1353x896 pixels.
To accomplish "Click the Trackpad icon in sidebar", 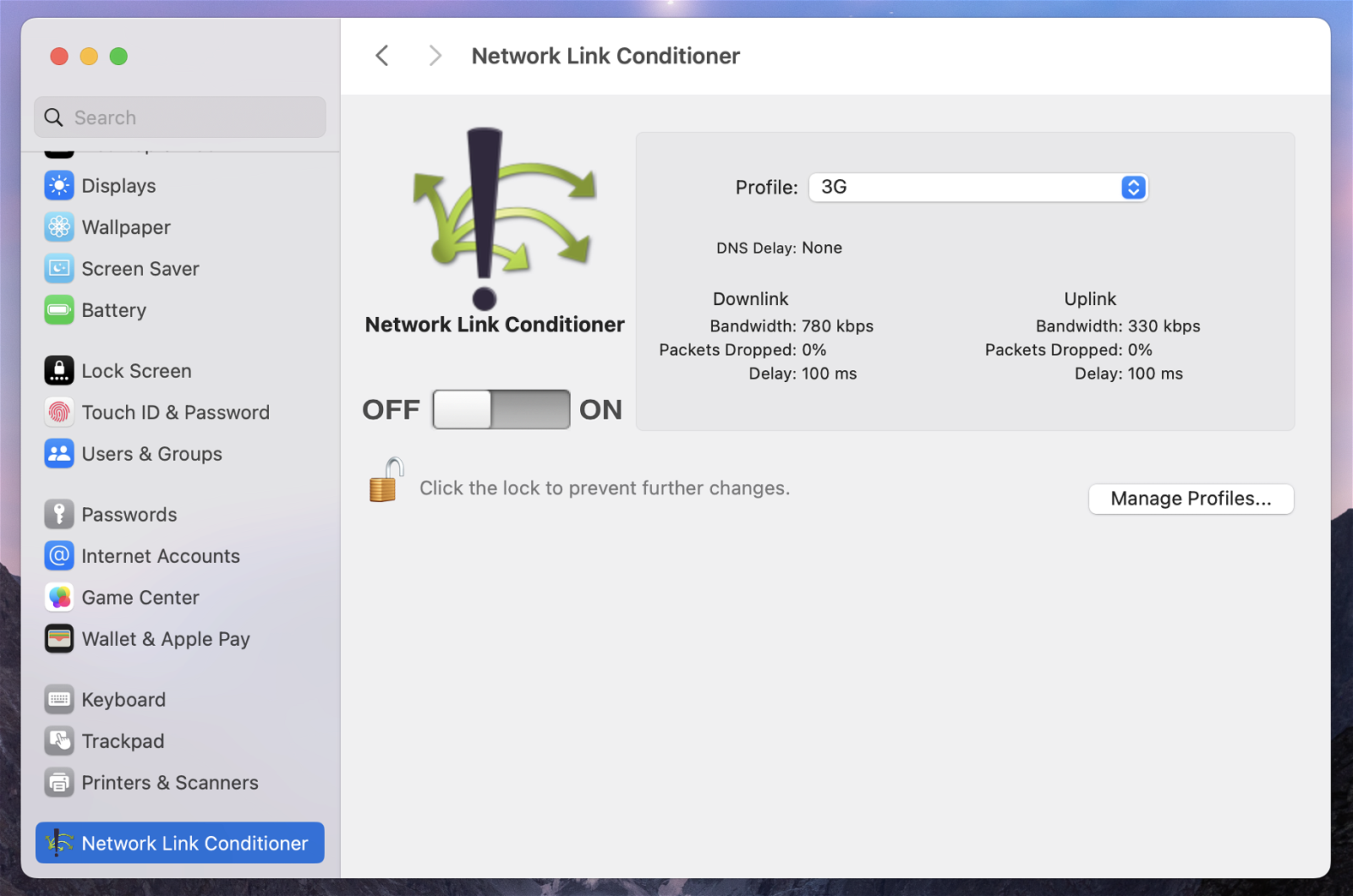I will coord(59,741).
